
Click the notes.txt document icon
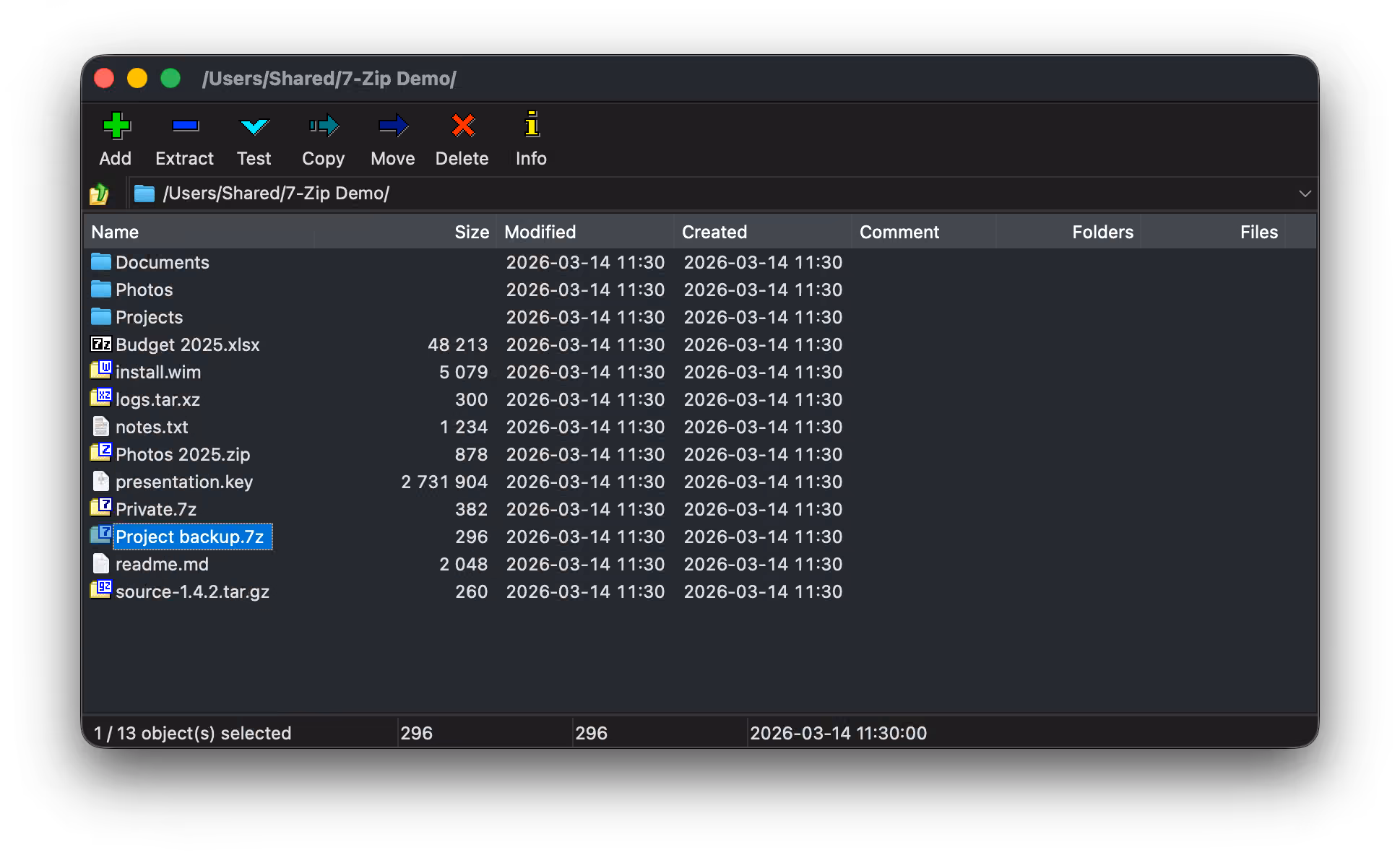[x=101, y=426]
